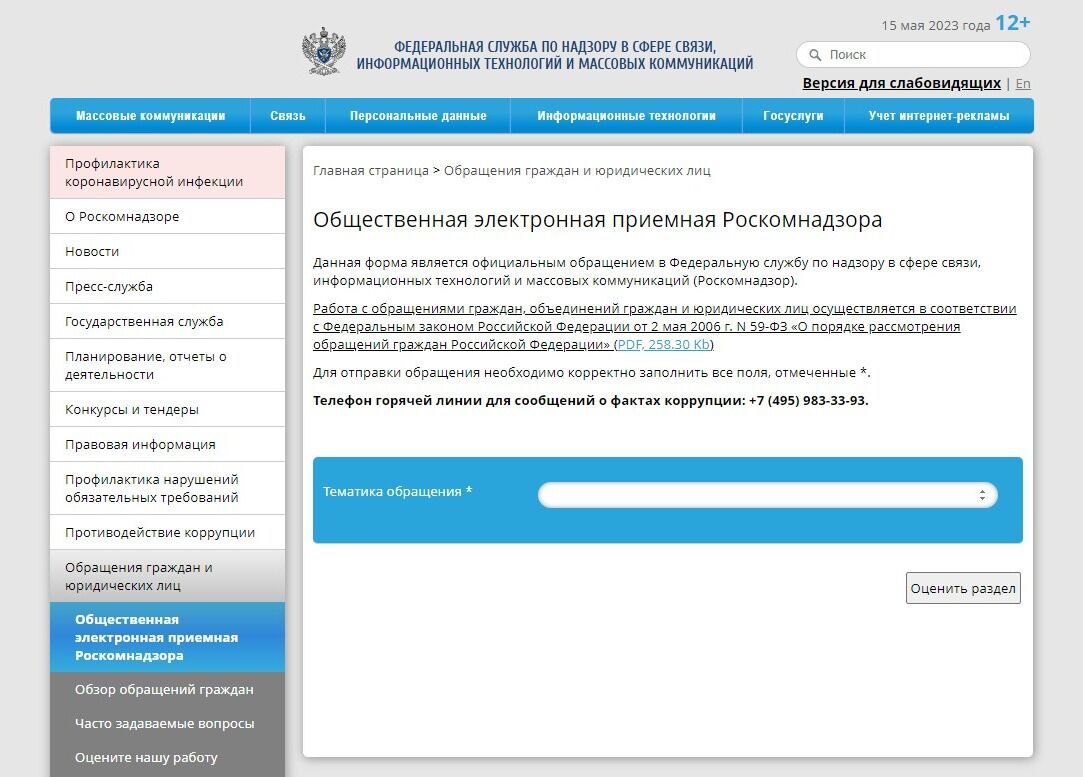Open Персональные данные menu tab

pyautogui.click(x=418, y=115)
